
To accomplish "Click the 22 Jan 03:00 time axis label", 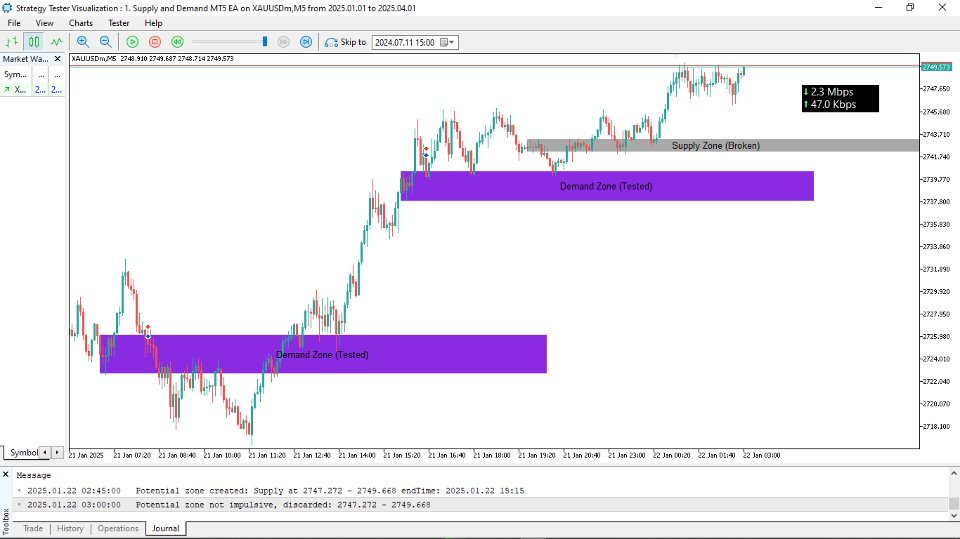I will click(761, 455).
